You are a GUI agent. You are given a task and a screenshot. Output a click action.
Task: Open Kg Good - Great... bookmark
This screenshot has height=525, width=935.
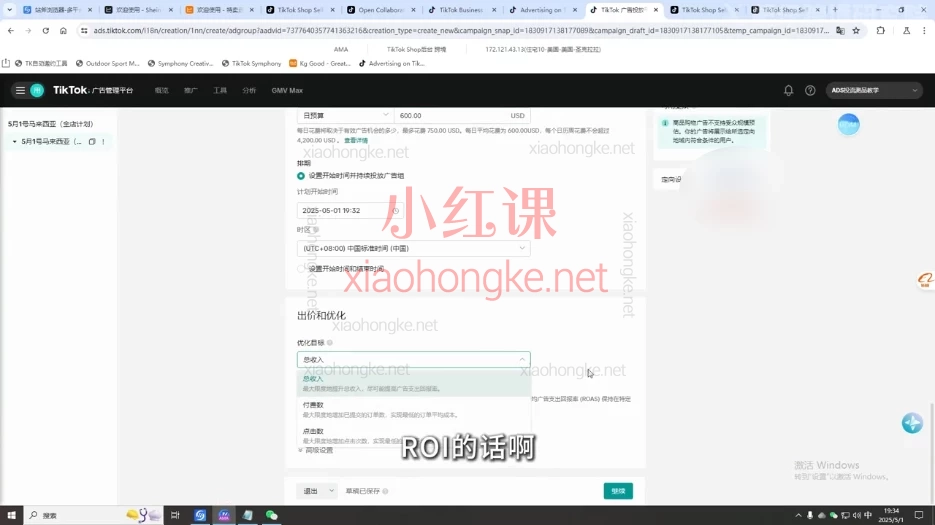[x=320, y=63]
